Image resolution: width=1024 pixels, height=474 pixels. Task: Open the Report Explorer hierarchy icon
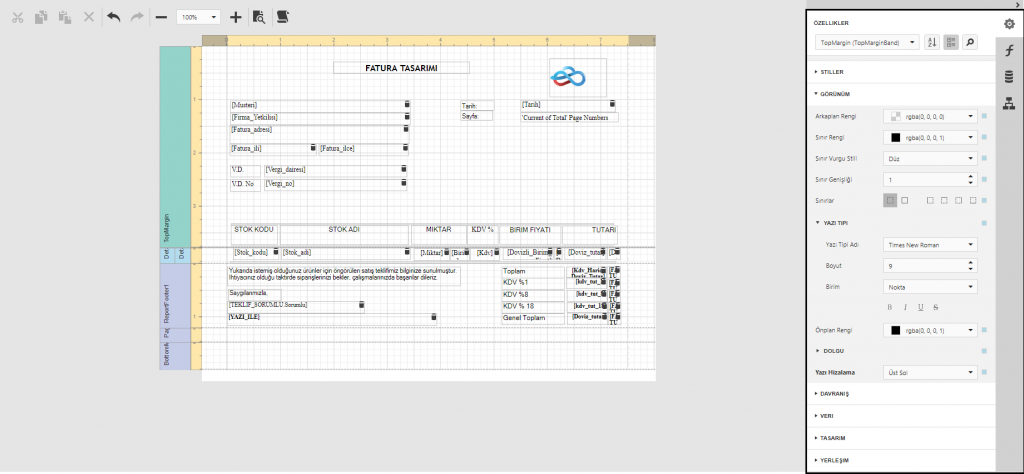click(1010, 102)
